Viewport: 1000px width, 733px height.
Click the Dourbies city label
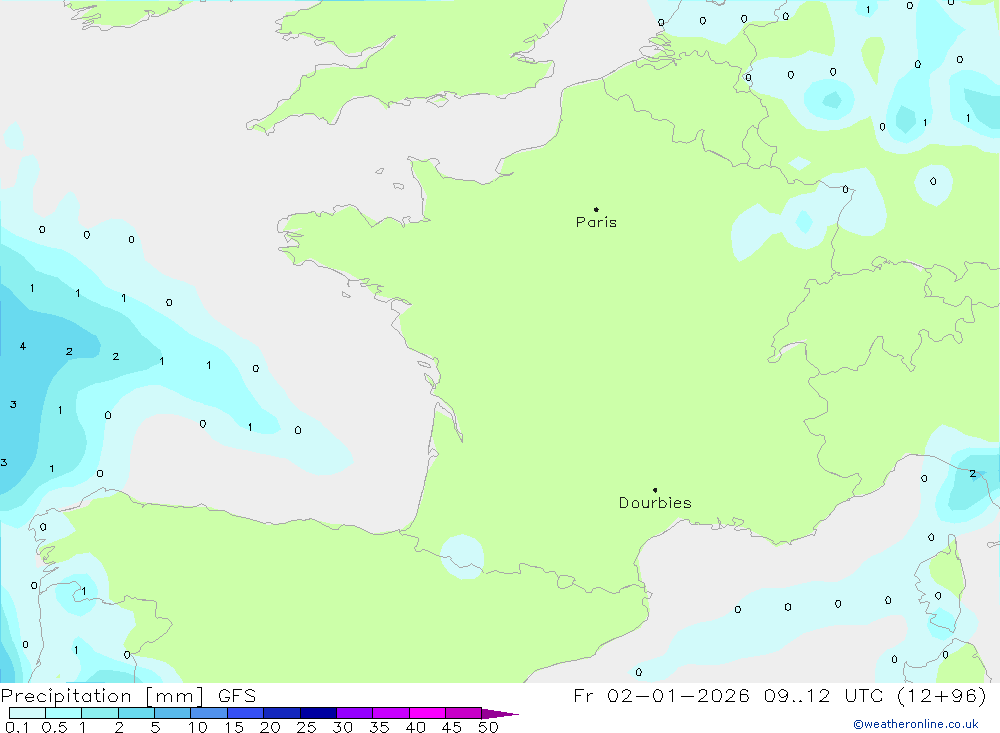[x=655, y=503]
